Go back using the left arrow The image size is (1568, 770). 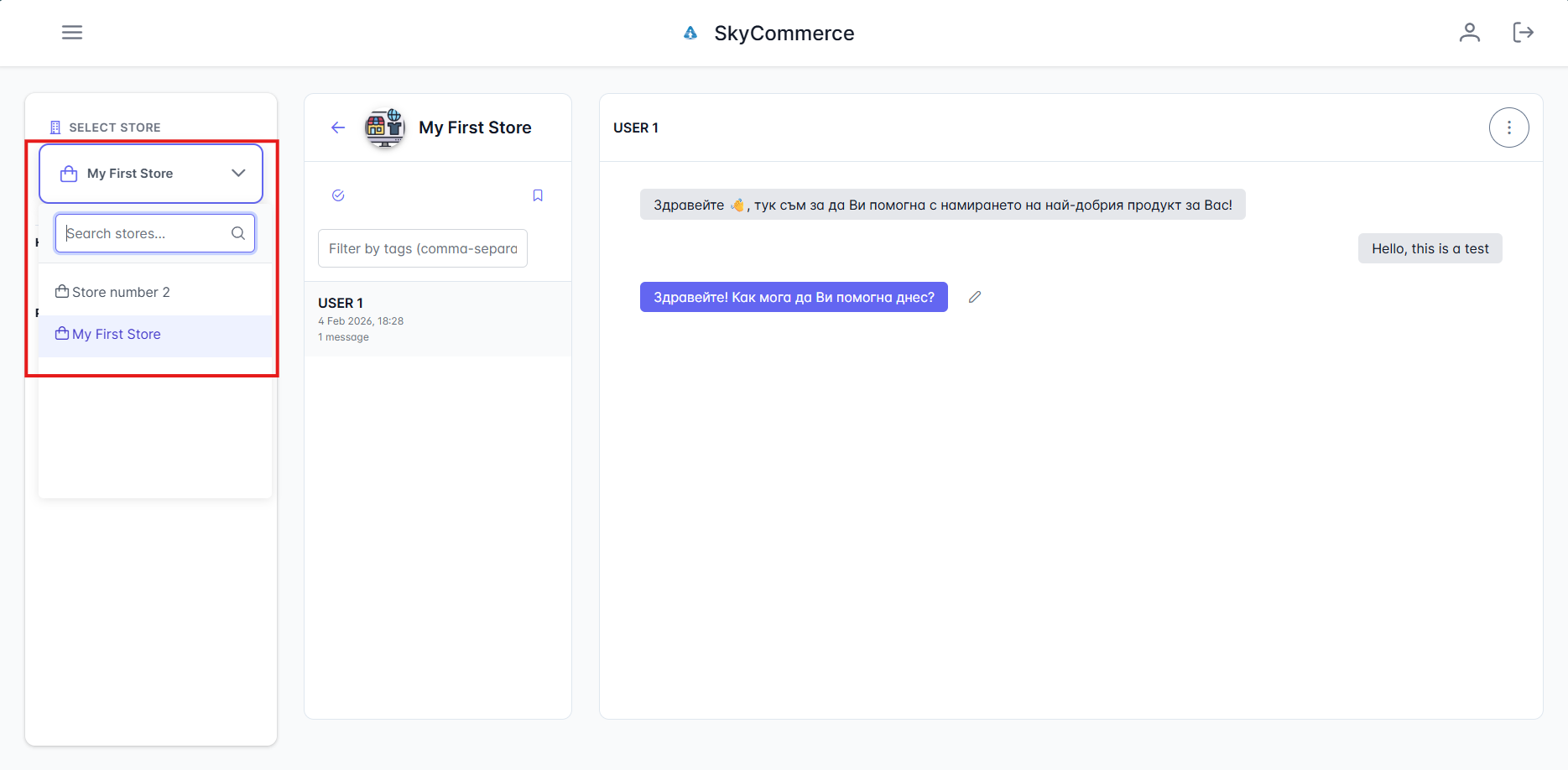coord(338,127)
